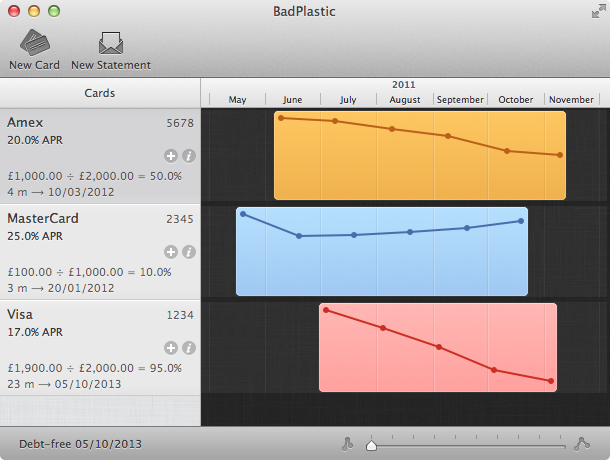610x460 pixels.
Task: Click Visa plus button
Action: 171,348
